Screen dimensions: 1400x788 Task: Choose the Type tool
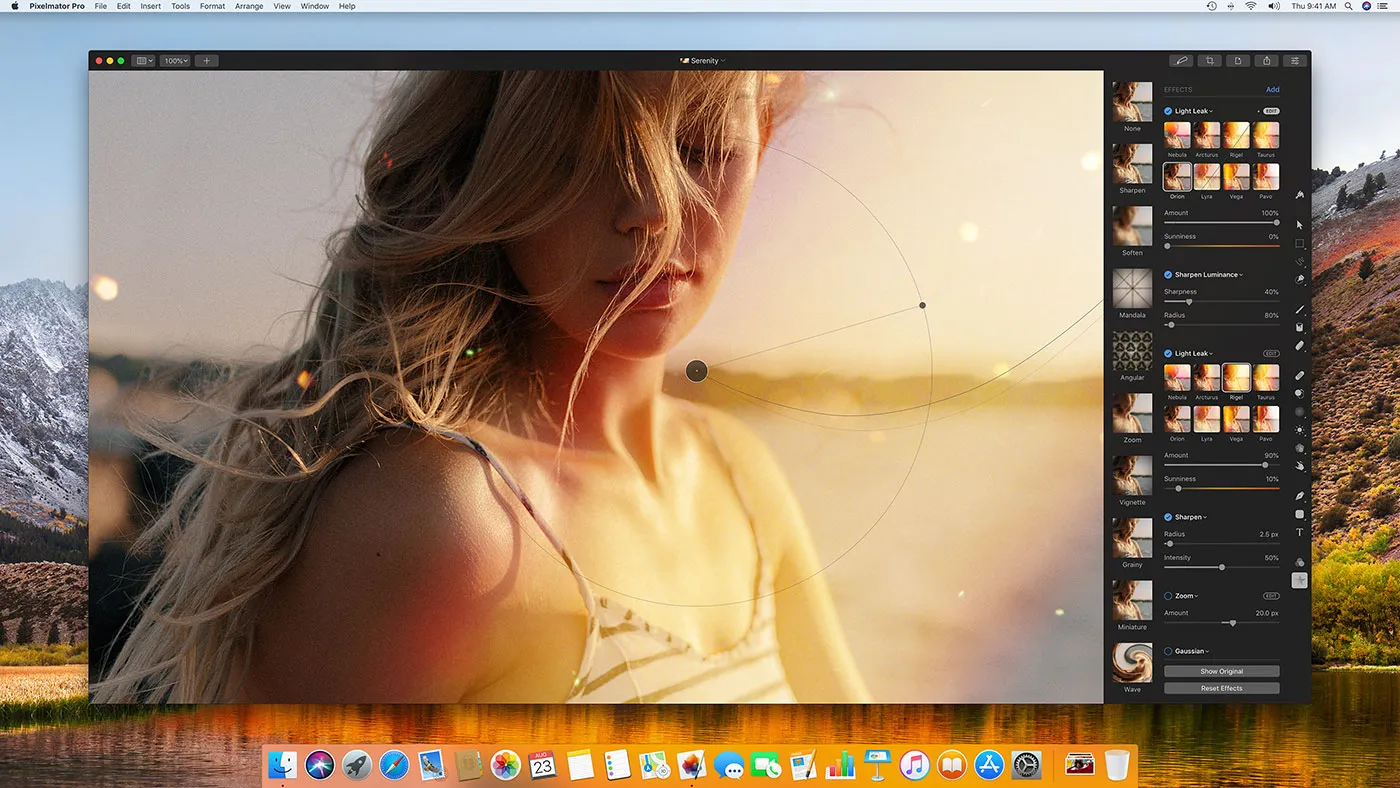(x=1299, y=531)
